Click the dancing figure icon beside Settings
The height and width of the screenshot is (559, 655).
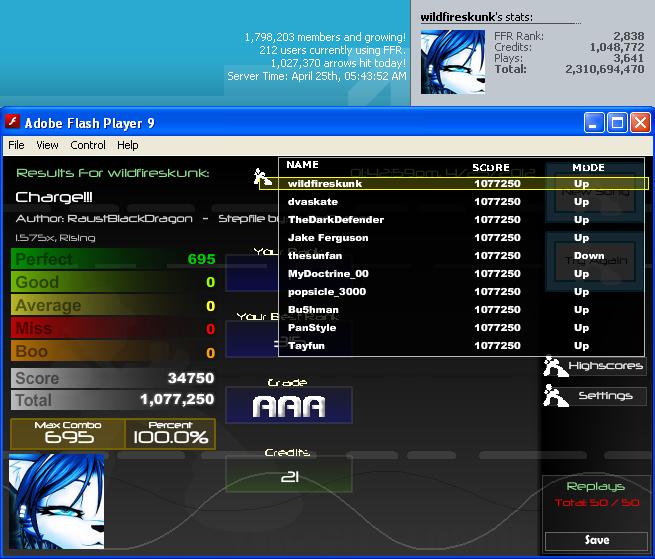point(555,396)
